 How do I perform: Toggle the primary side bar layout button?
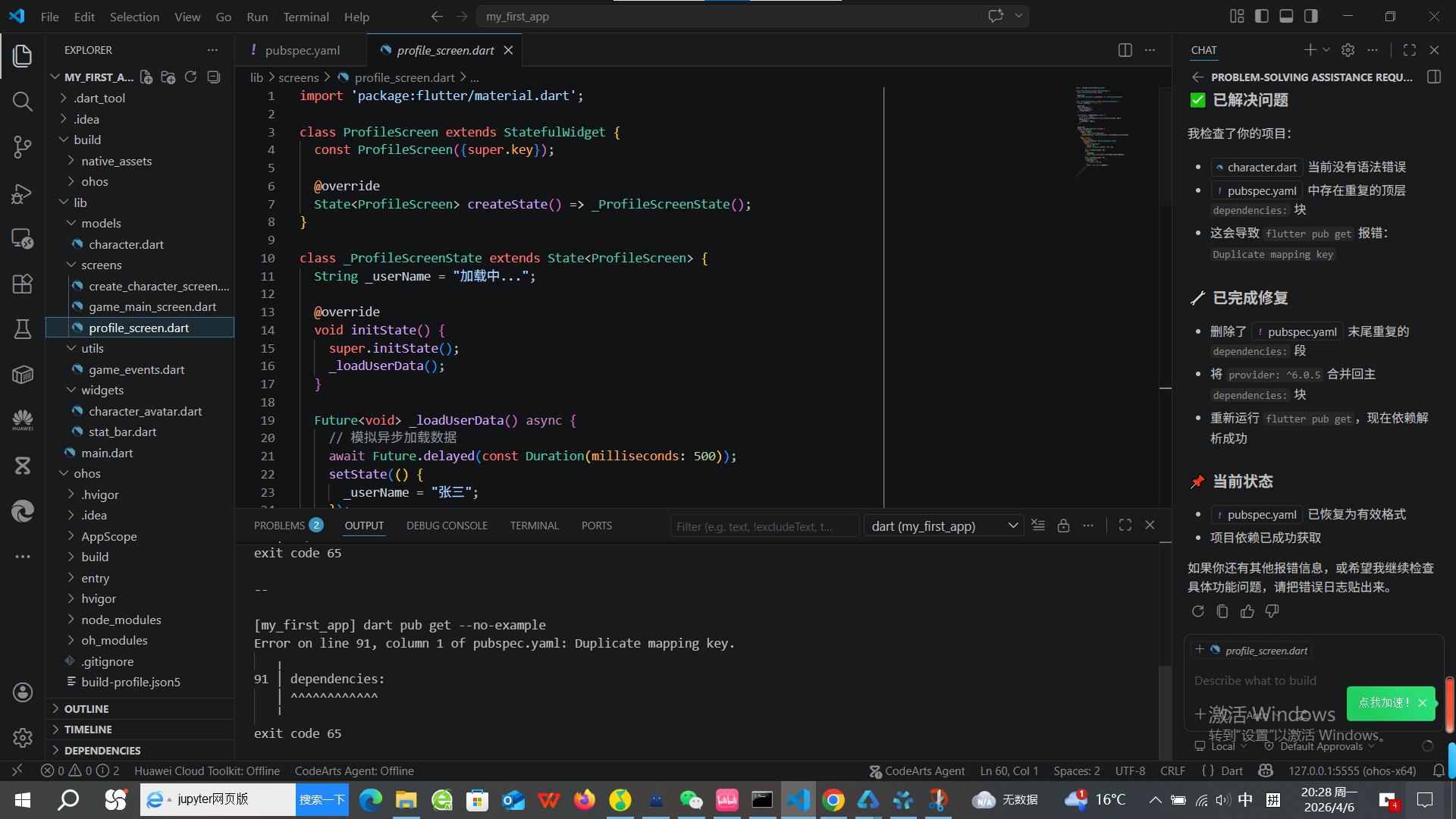[x=1262, y=16]
